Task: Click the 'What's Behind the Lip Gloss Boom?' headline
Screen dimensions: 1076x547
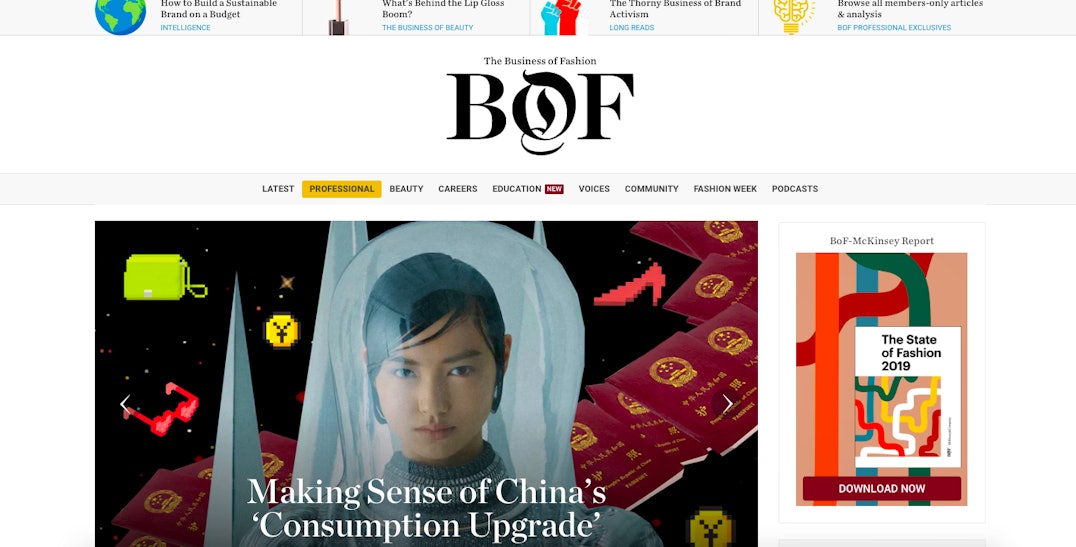Action: [443, 9]
